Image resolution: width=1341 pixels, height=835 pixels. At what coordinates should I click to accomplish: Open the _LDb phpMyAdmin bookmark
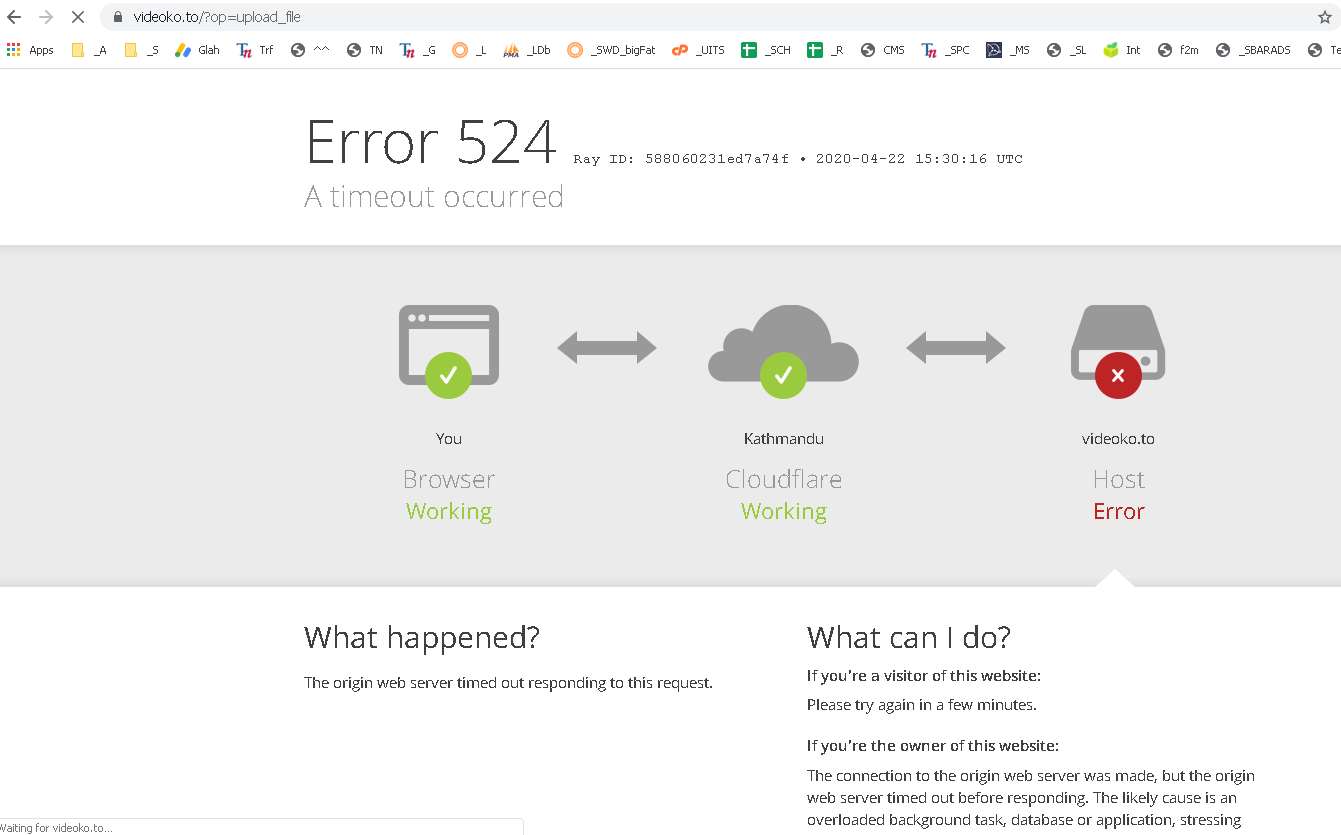pyautogui.click(x=527, y=50)
